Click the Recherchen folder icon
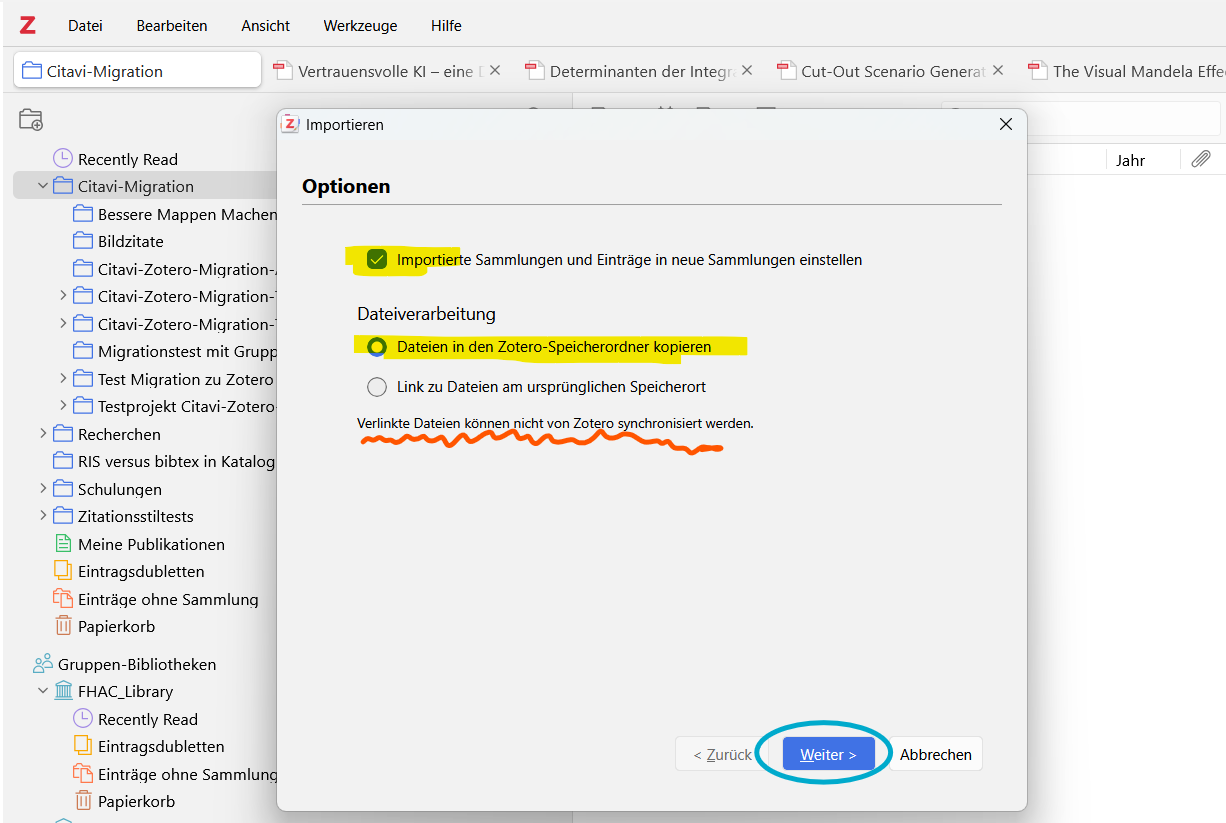Image resolution: width=1226 pixels, height=823 pixels. (x=62, y=434)
